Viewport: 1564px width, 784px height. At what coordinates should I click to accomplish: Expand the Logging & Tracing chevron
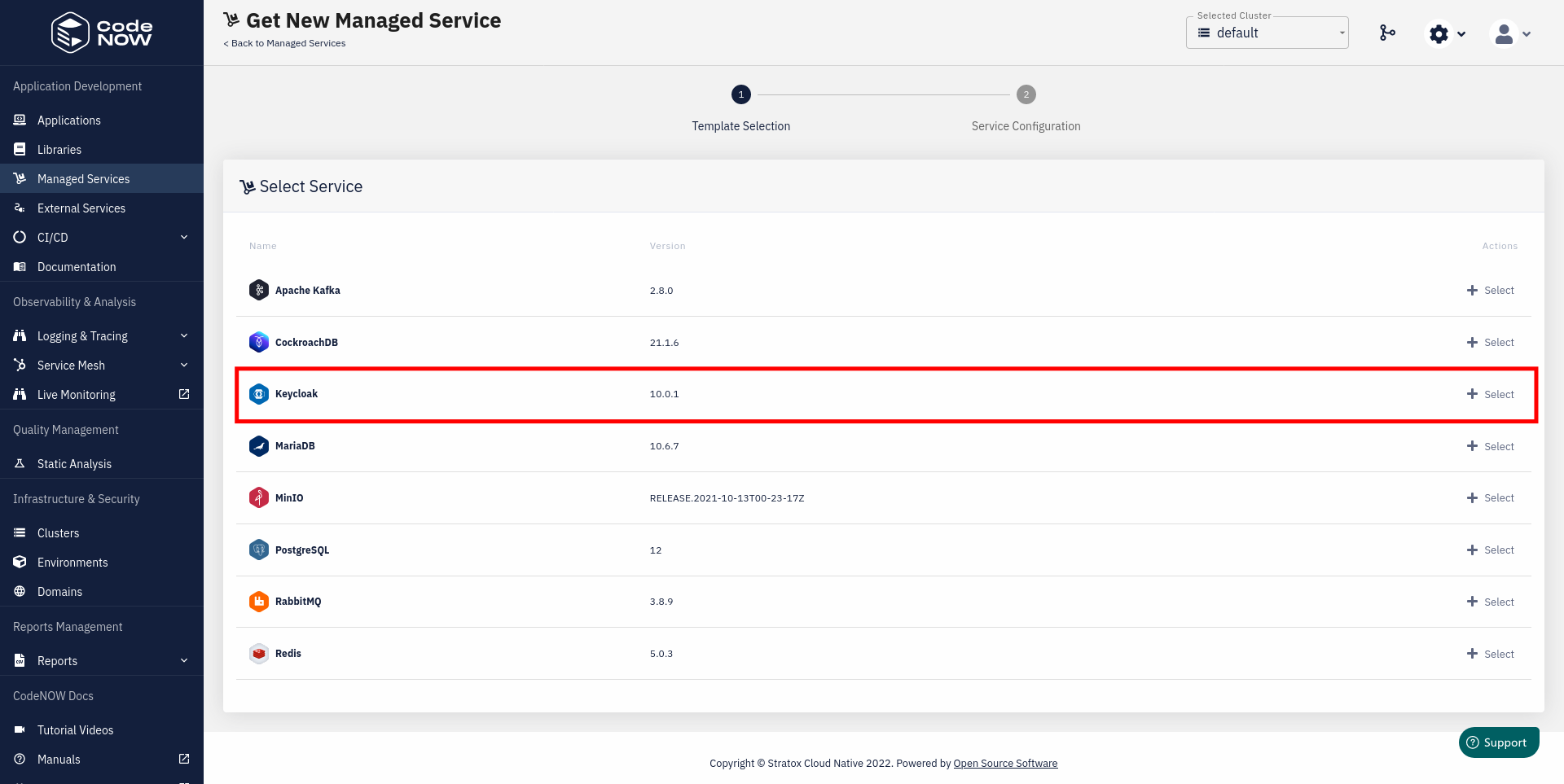(x=184, y=336)
